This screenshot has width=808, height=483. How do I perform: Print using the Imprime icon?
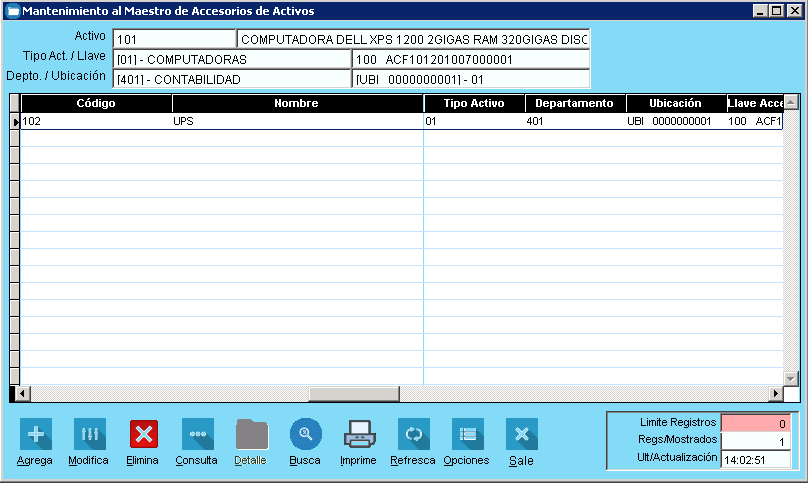coord(359,434)
